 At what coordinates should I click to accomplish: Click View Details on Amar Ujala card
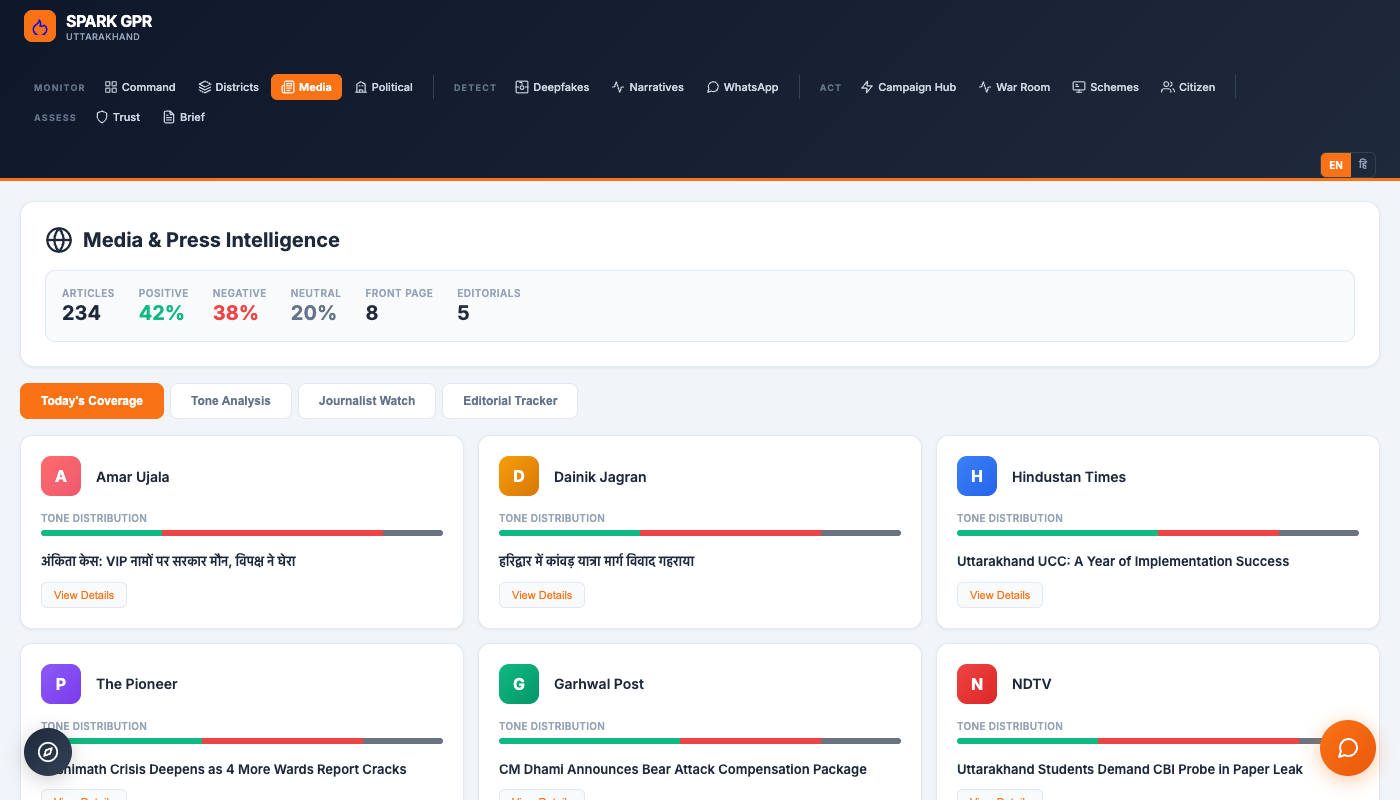tap(84, 595)
